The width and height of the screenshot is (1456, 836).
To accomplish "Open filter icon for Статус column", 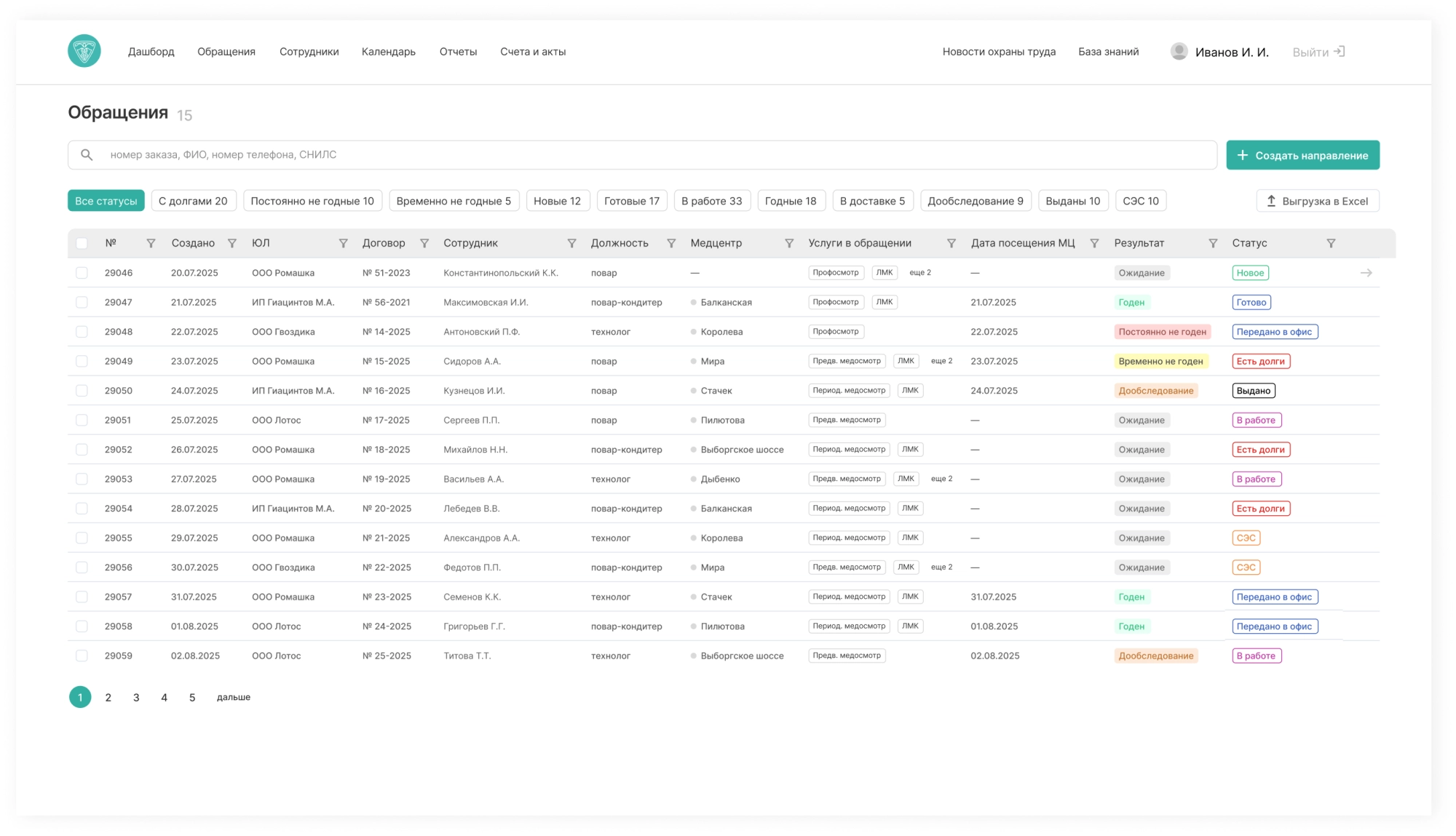I will pos(1331,244).
